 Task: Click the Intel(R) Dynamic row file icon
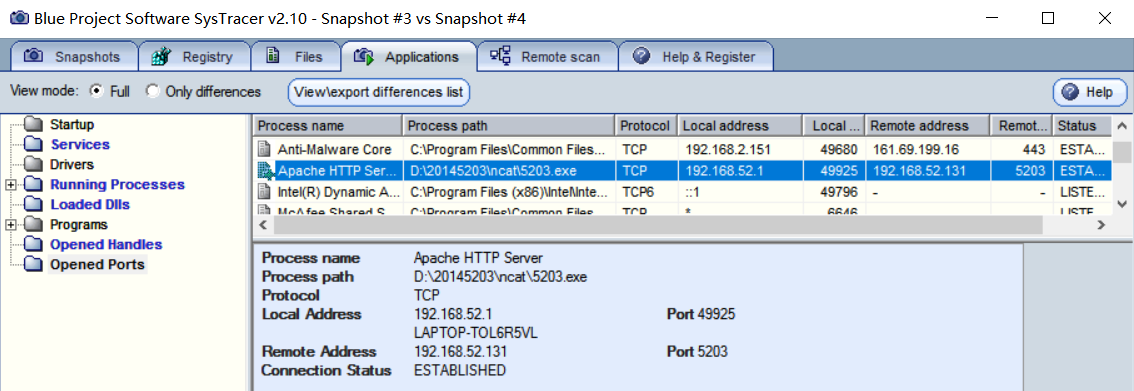pos(265,192)
